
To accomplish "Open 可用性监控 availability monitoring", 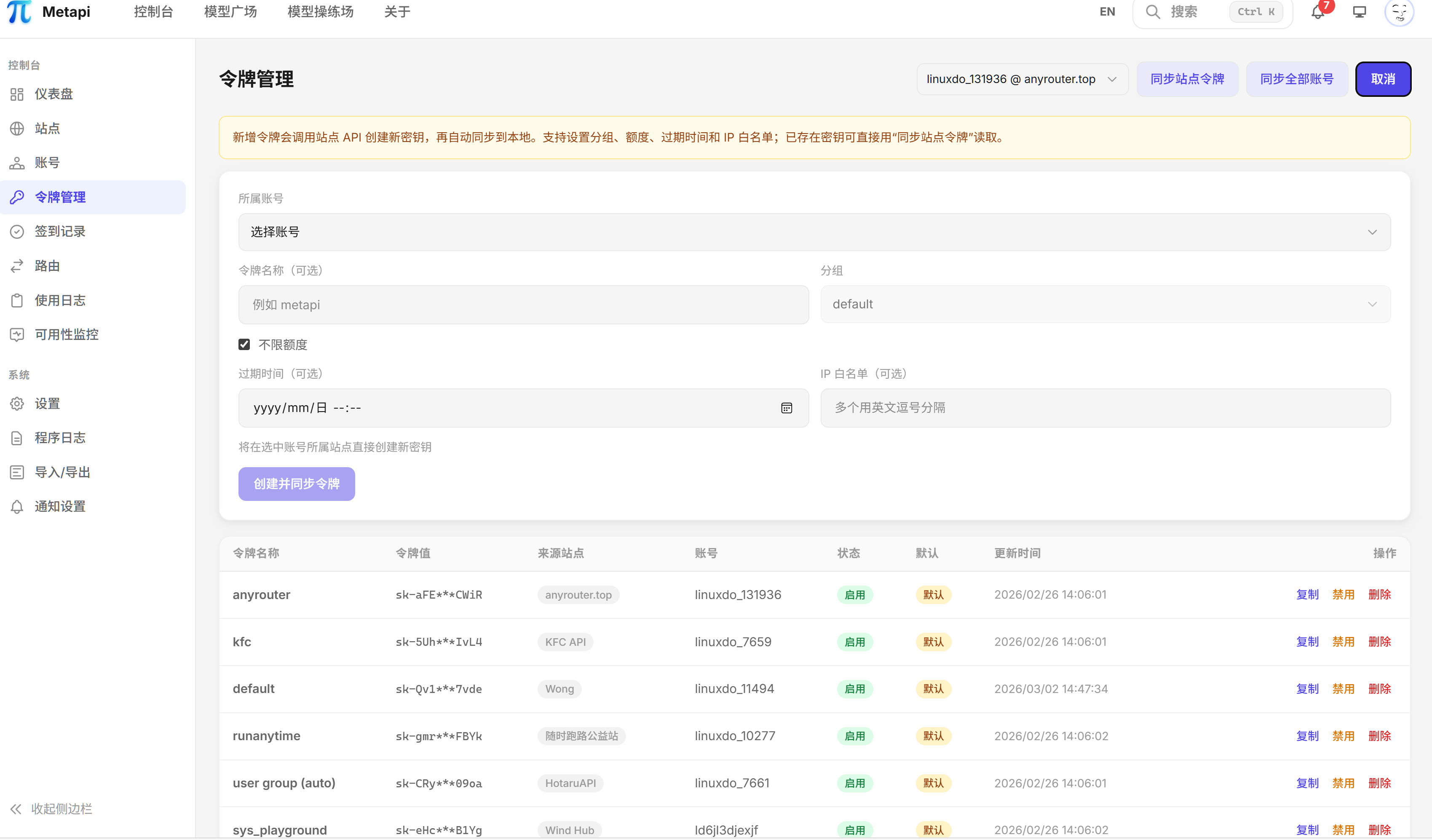I will point(67,335).
